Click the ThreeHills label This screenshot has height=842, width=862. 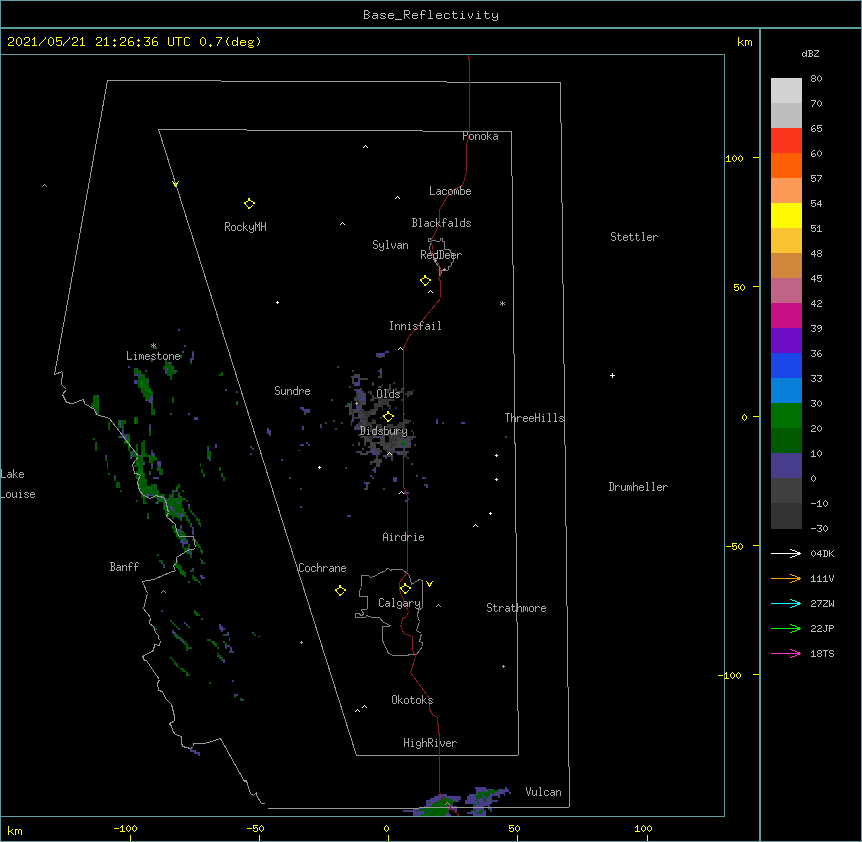(x=534, y=418)
